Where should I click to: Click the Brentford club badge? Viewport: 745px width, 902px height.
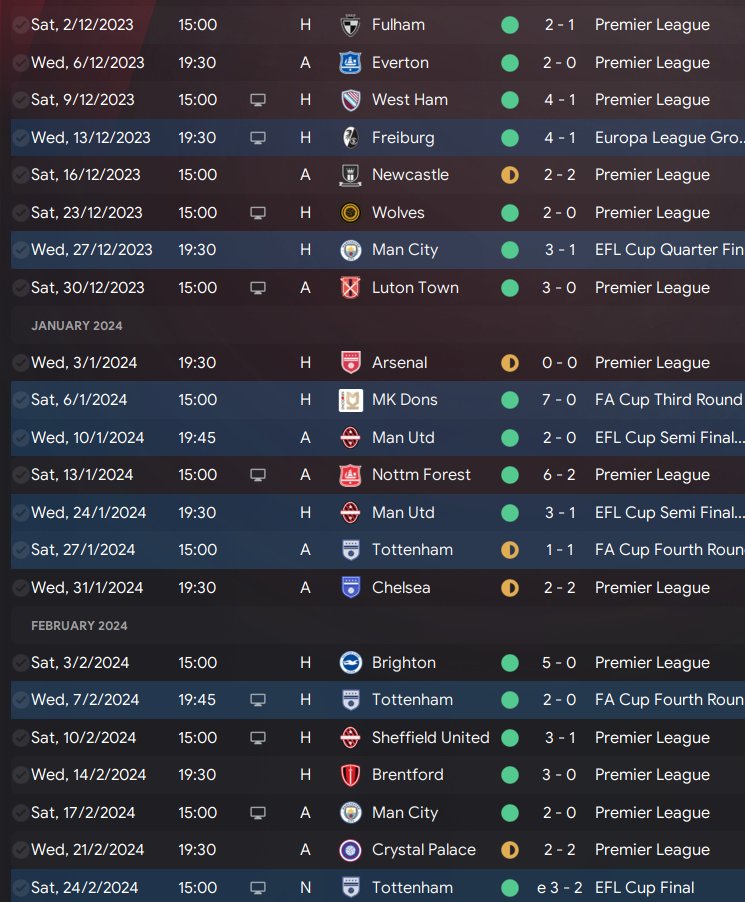[x=350, y=775]
